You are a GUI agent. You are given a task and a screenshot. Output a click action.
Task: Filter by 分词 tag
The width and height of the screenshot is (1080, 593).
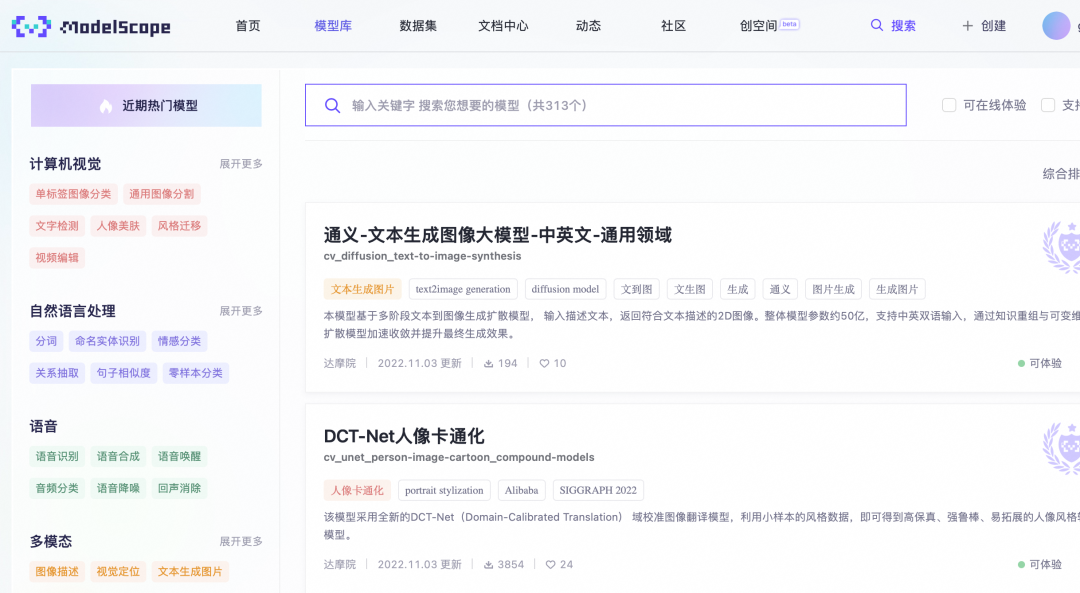(x=46, y=341)
